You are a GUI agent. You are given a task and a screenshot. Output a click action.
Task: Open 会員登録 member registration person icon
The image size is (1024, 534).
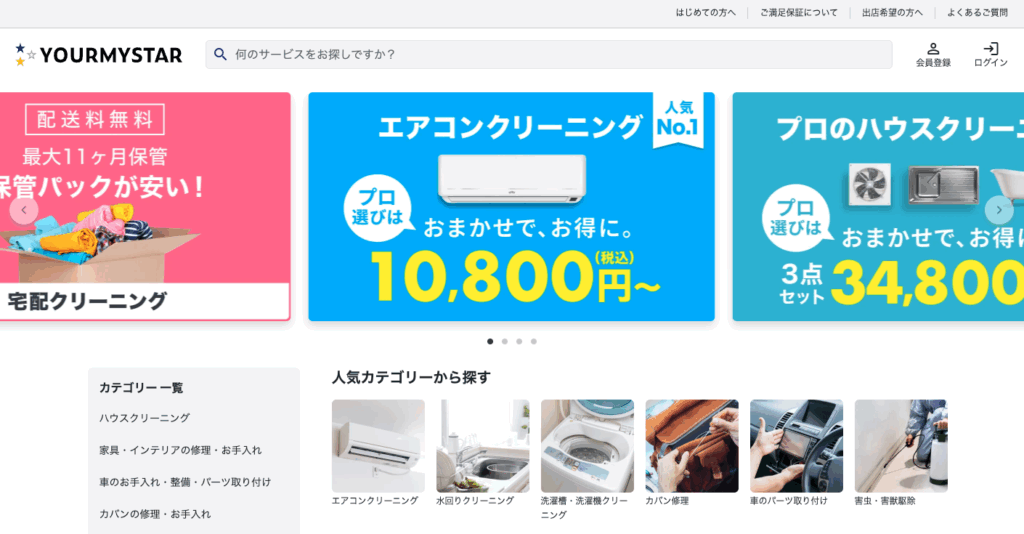pyautogui.click(x=933, y=49)
